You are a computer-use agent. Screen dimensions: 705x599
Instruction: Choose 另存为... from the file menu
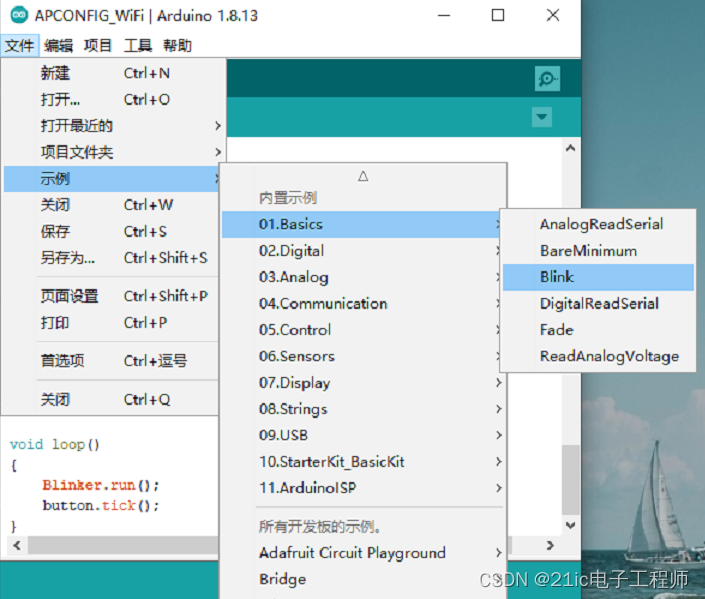click(112, 258)
